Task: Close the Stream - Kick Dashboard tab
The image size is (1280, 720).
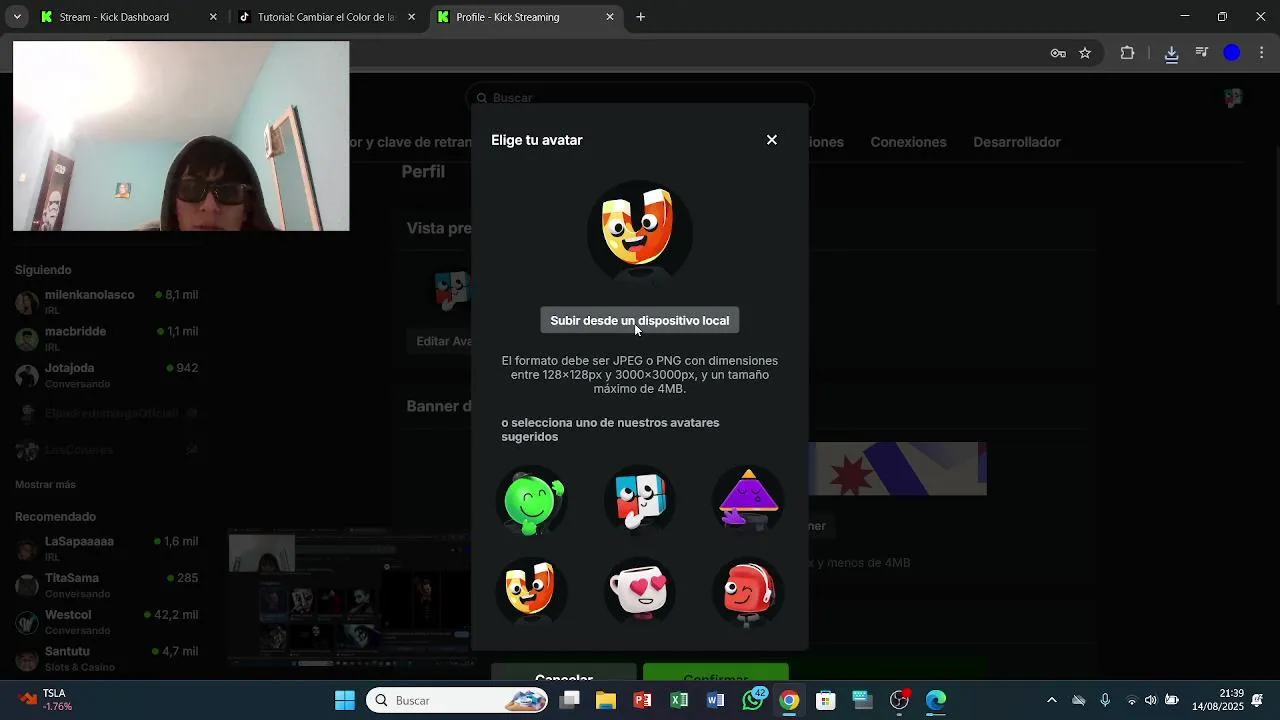Action: [213, 17]
